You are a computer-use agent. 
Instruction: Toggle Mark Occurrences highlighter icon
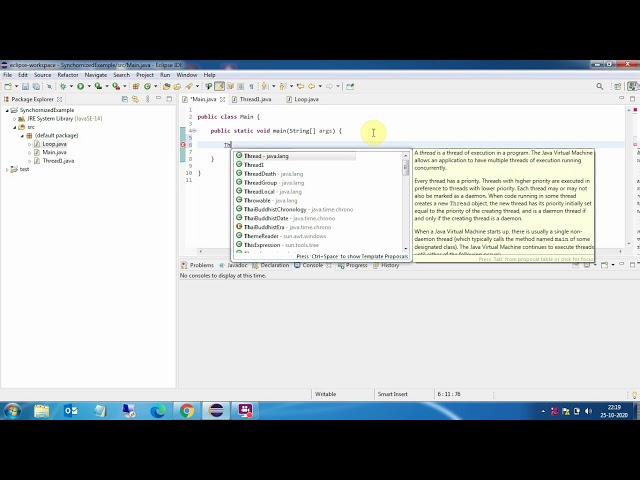219,86
